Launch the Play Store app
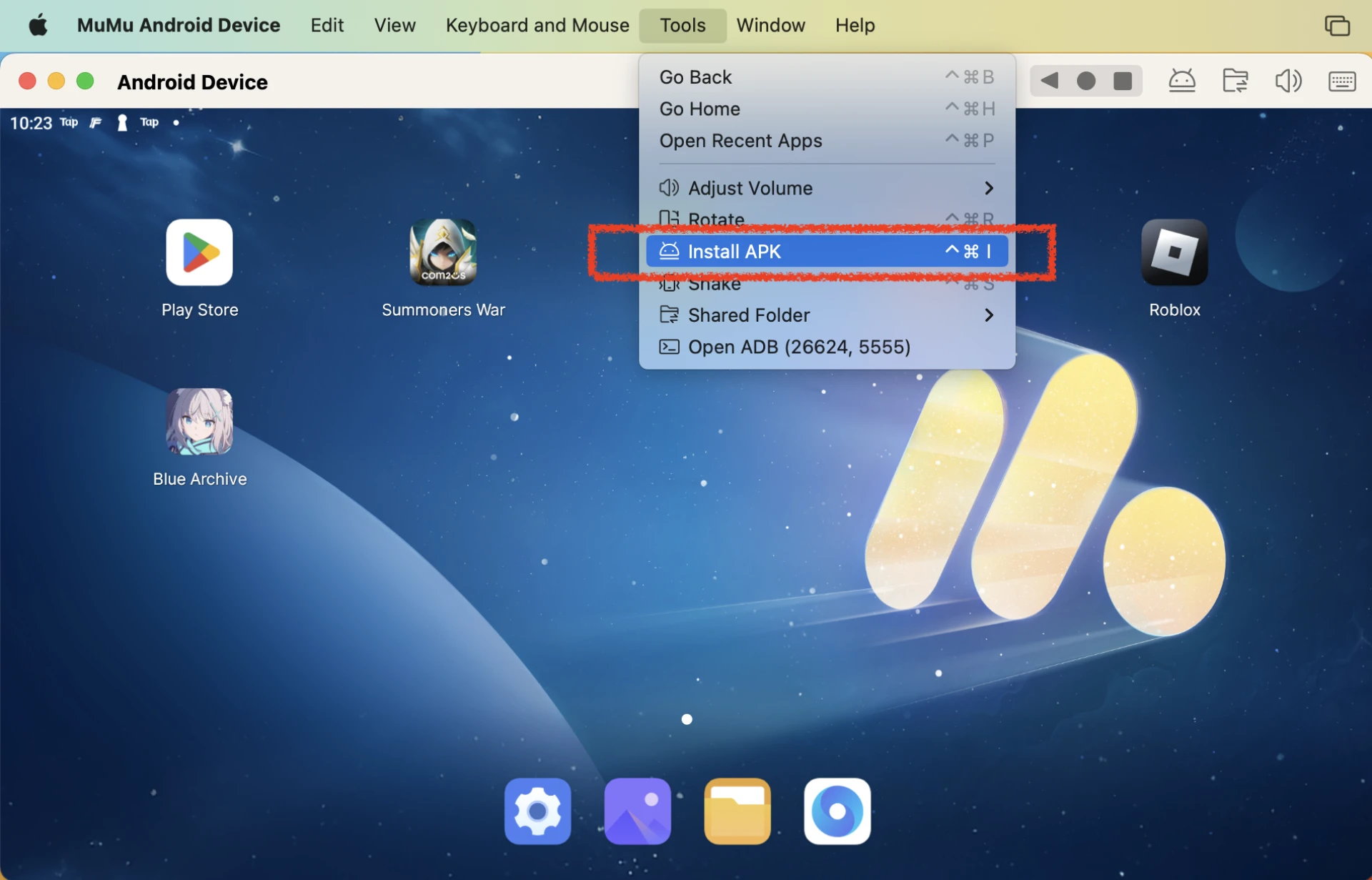 click(x=199, y=252)
